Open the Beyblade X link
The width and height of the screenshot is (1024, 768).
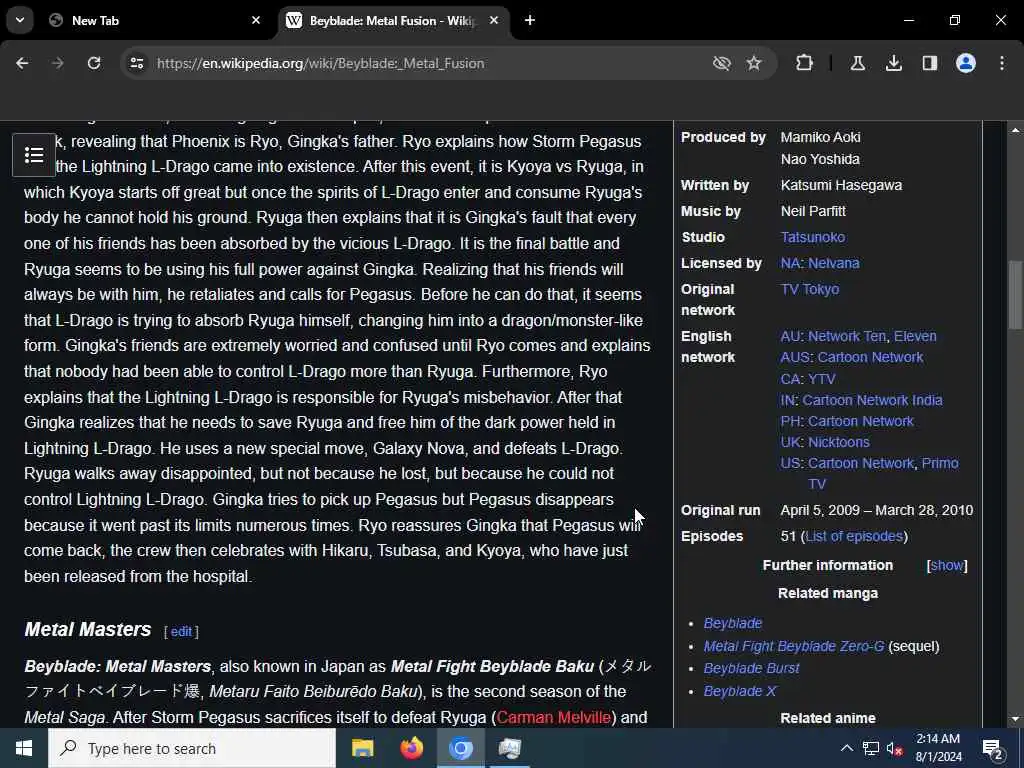tap(740, 691)
